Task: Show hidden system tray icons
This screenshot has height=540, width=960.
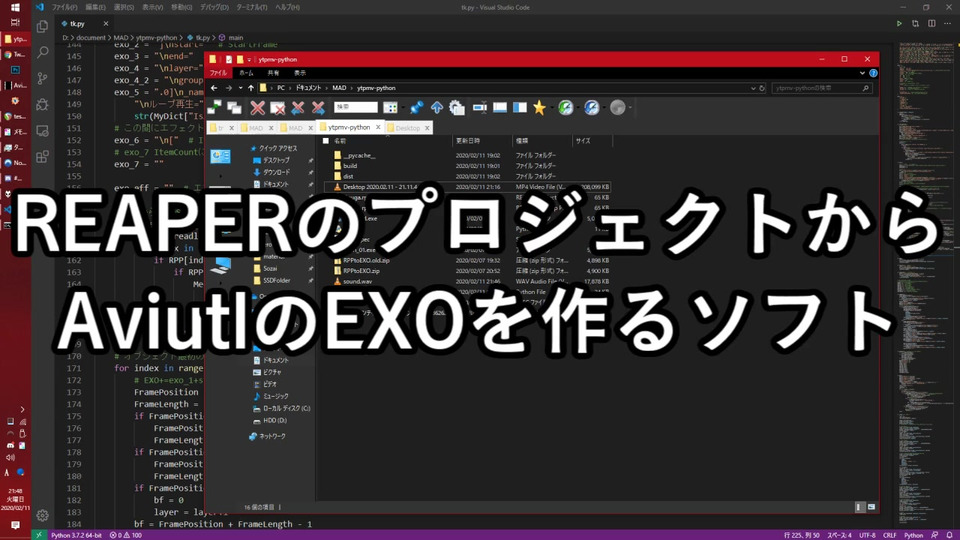Action: (x=22, y=410)
